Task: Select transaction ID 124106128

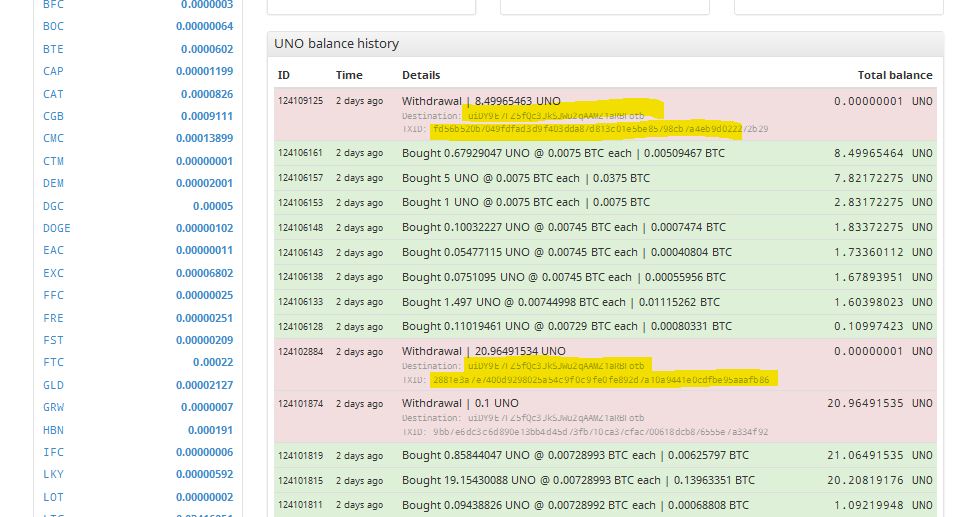Action: pyautogui.click(x=300, y=326)
